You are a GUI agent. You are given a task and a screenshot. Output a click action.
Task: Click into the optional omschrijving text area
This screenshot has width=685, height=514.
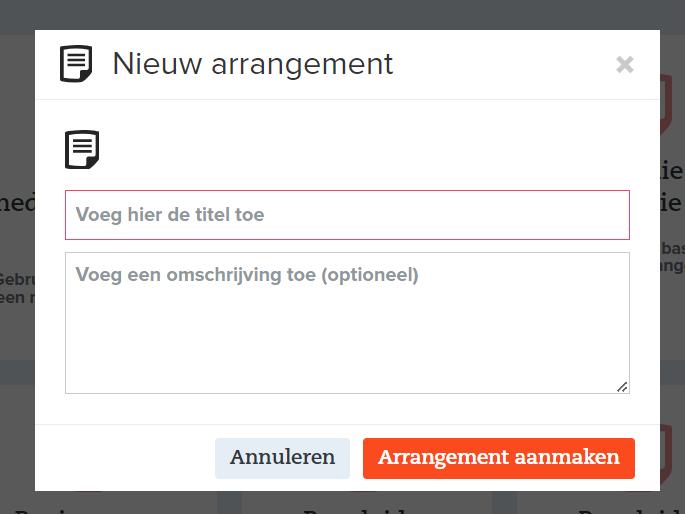pos(347,323)
